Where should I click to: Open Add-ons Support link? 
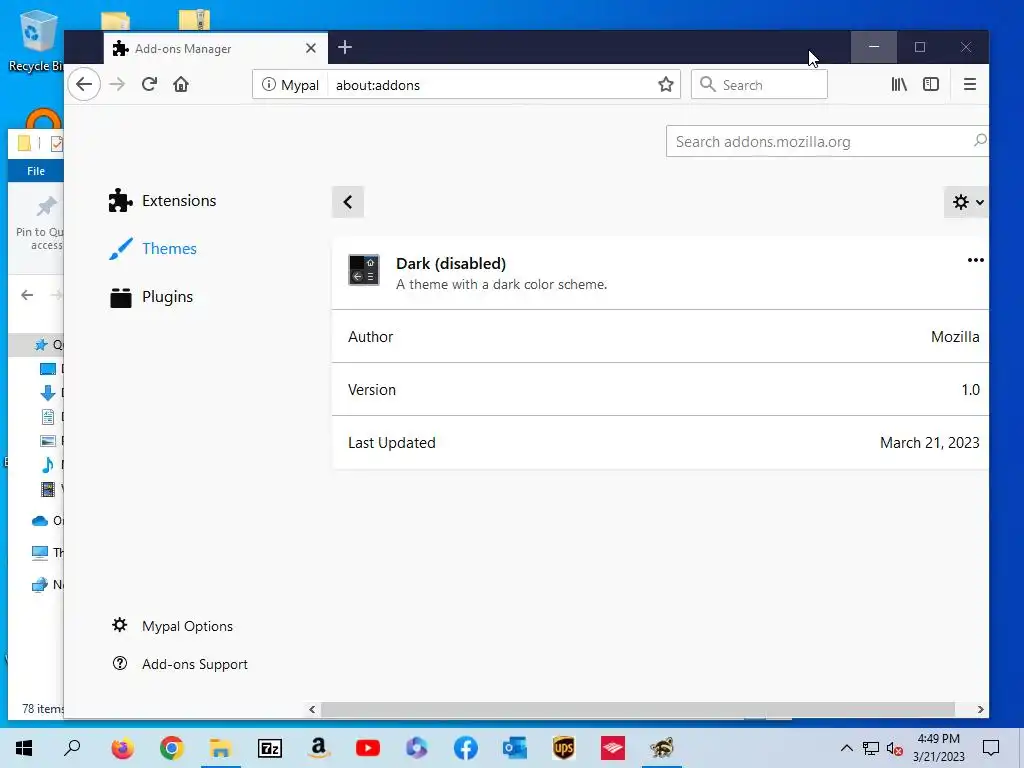pos(195,664)
